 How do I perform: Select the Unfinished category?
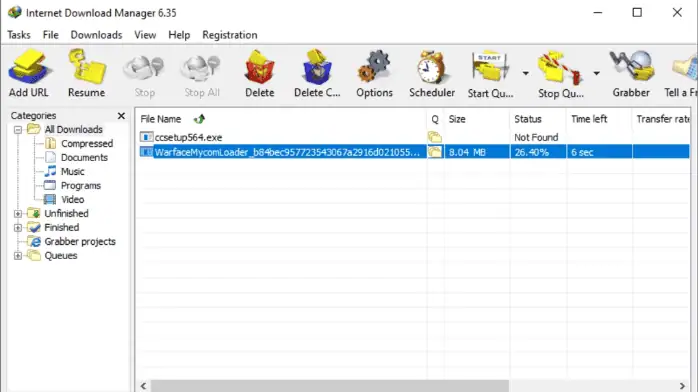coord(66,214)
